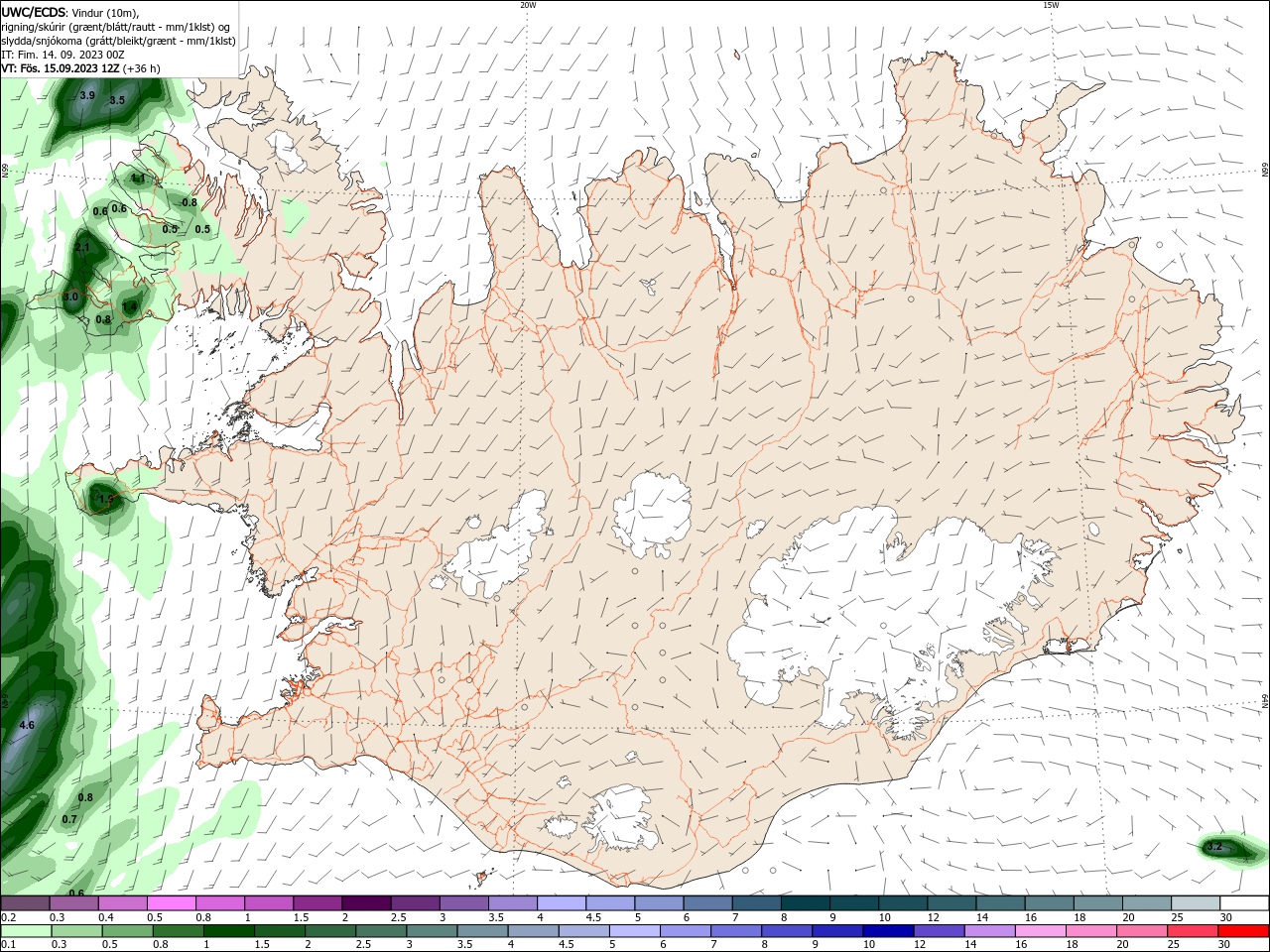Click the lavender snow swatch starting at 4

pyautogui.click(x=562, y=903)
